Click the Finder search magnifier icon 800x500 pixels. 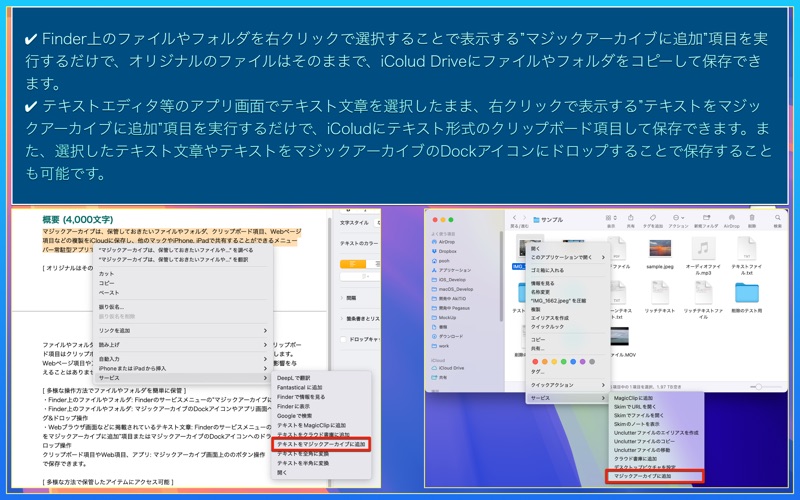(x=777, y=218)
